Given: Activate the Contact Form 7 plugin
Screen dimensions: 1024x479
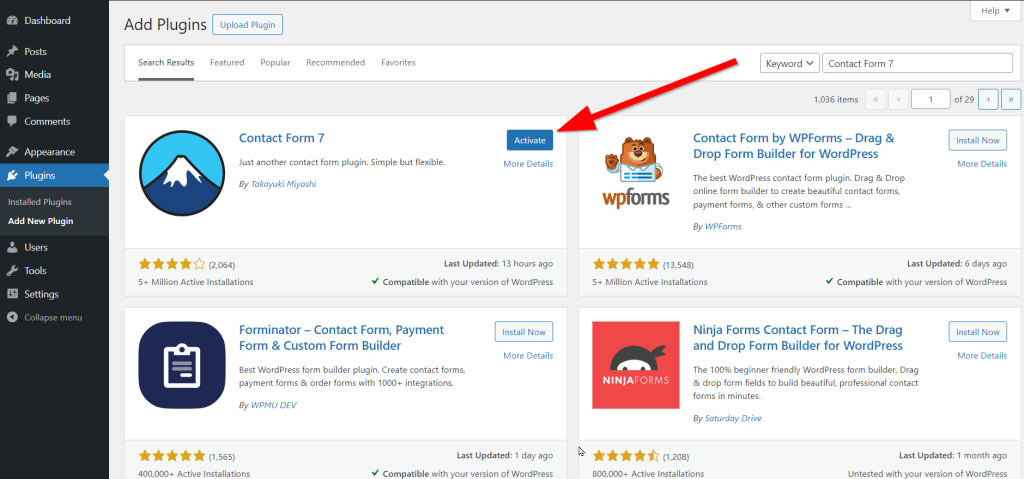Looking at the screenshot, I should pos(530,140).
